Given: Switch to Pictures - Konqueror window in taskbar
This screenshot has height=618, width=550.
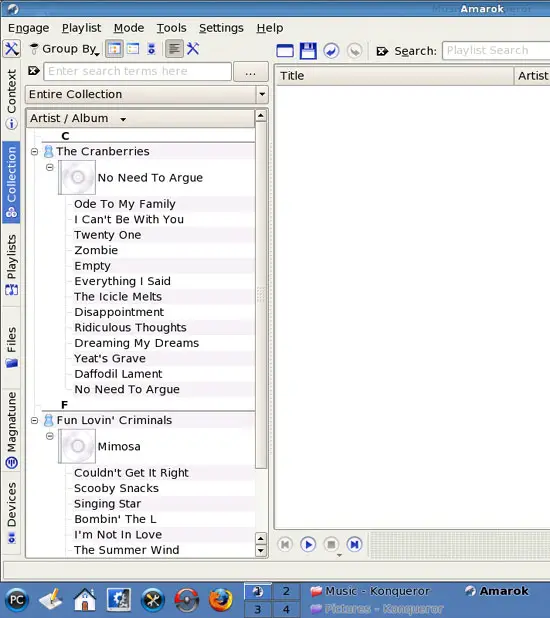Looking at the screenshot, I should (x=377, y=609).
